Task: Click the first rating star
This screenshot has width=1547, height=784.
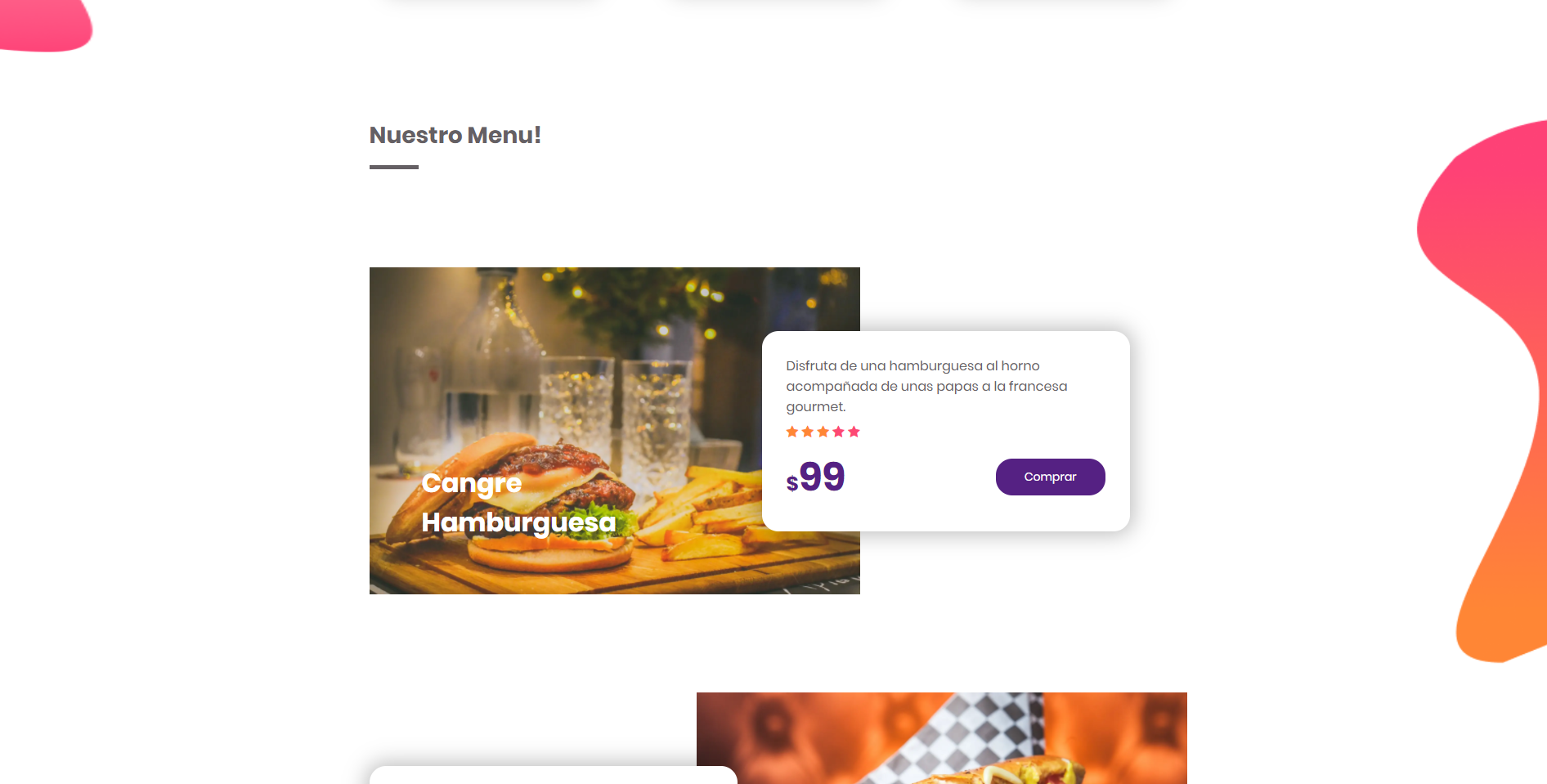Action: point(791,432)
